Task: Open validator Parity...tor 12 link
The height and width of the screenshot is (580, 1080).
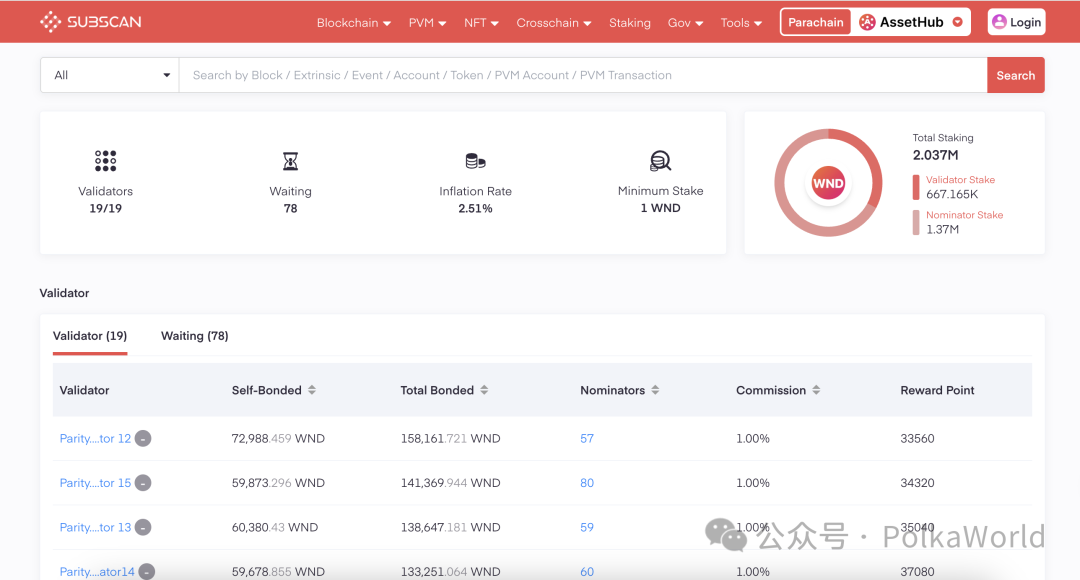Action: pyautogui.click(x=95, y=438)
